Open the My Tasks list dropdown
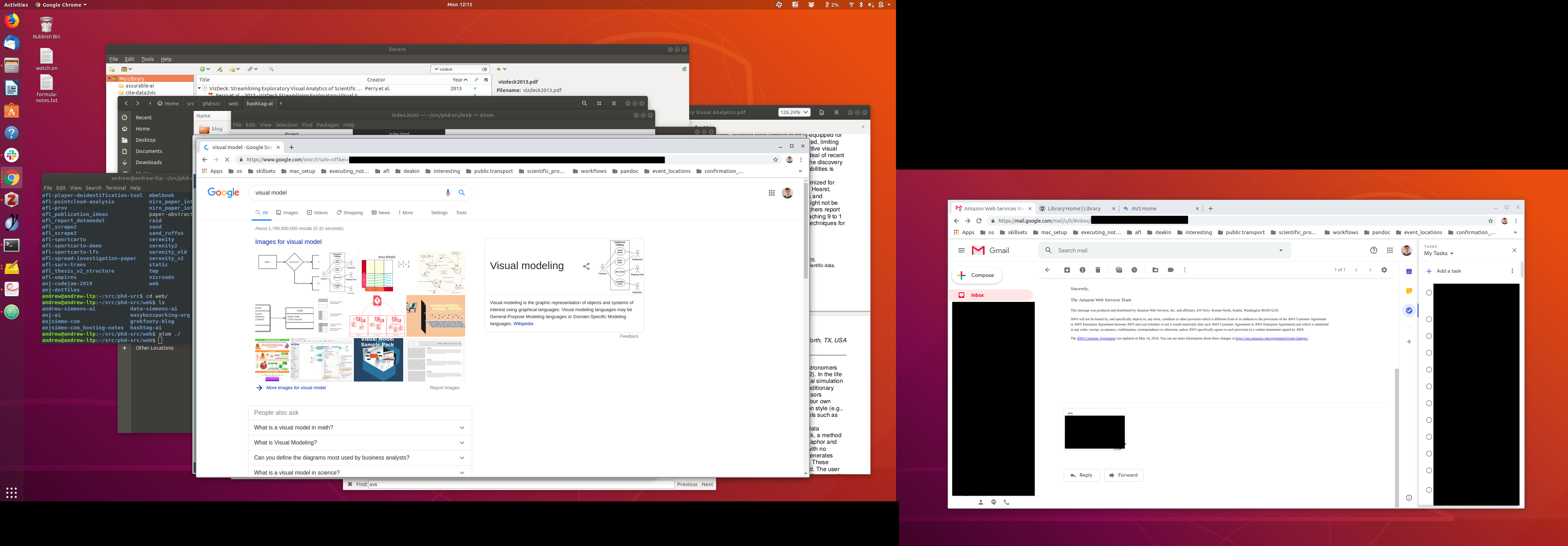Image resolution: width=1568 pixels, height=546 pixels. pos(1439,254)
